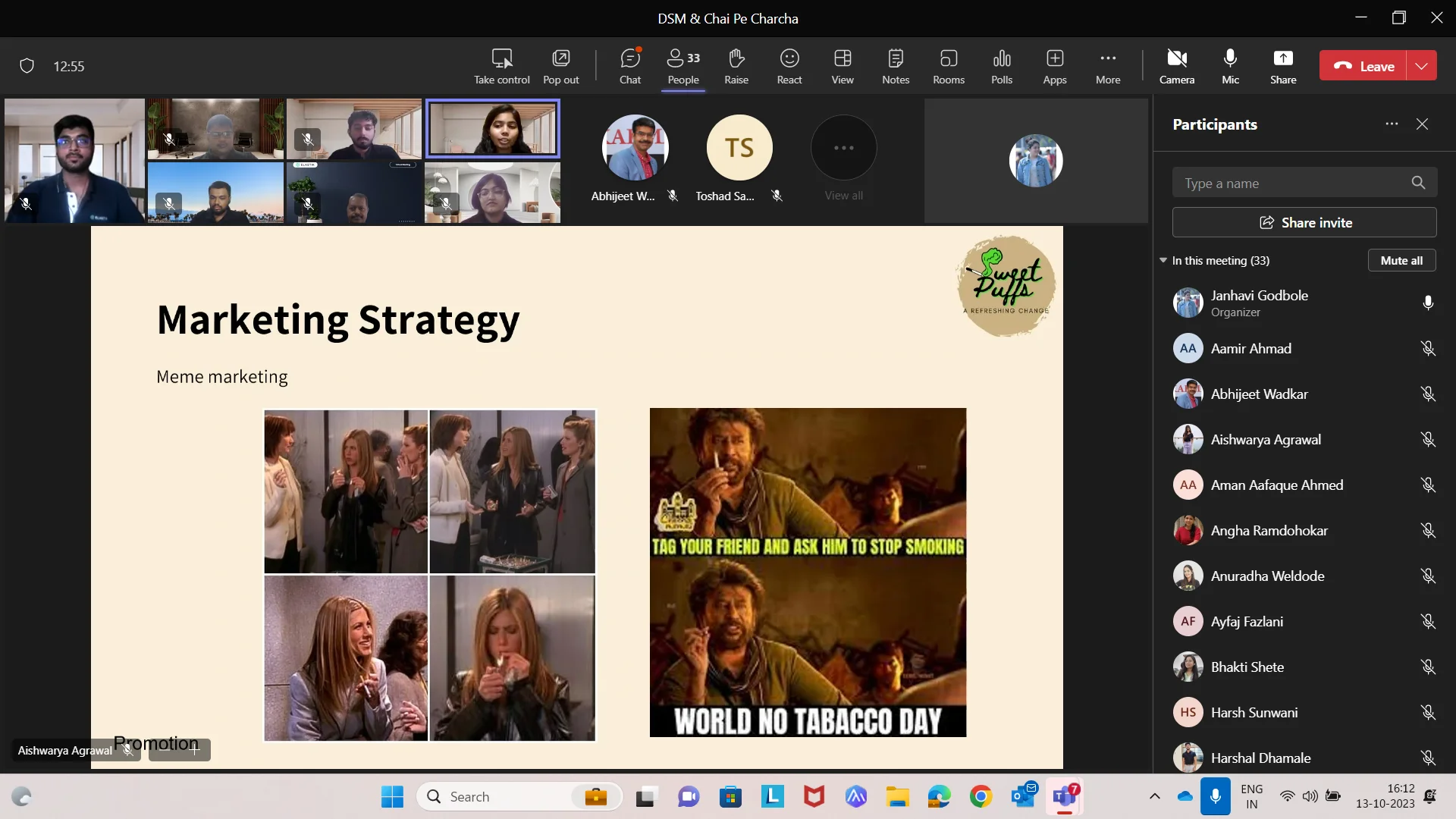Toggle Janhavi Godbole's microphone icon
The image size is (1456, 819).
[x=1428, y=303]
